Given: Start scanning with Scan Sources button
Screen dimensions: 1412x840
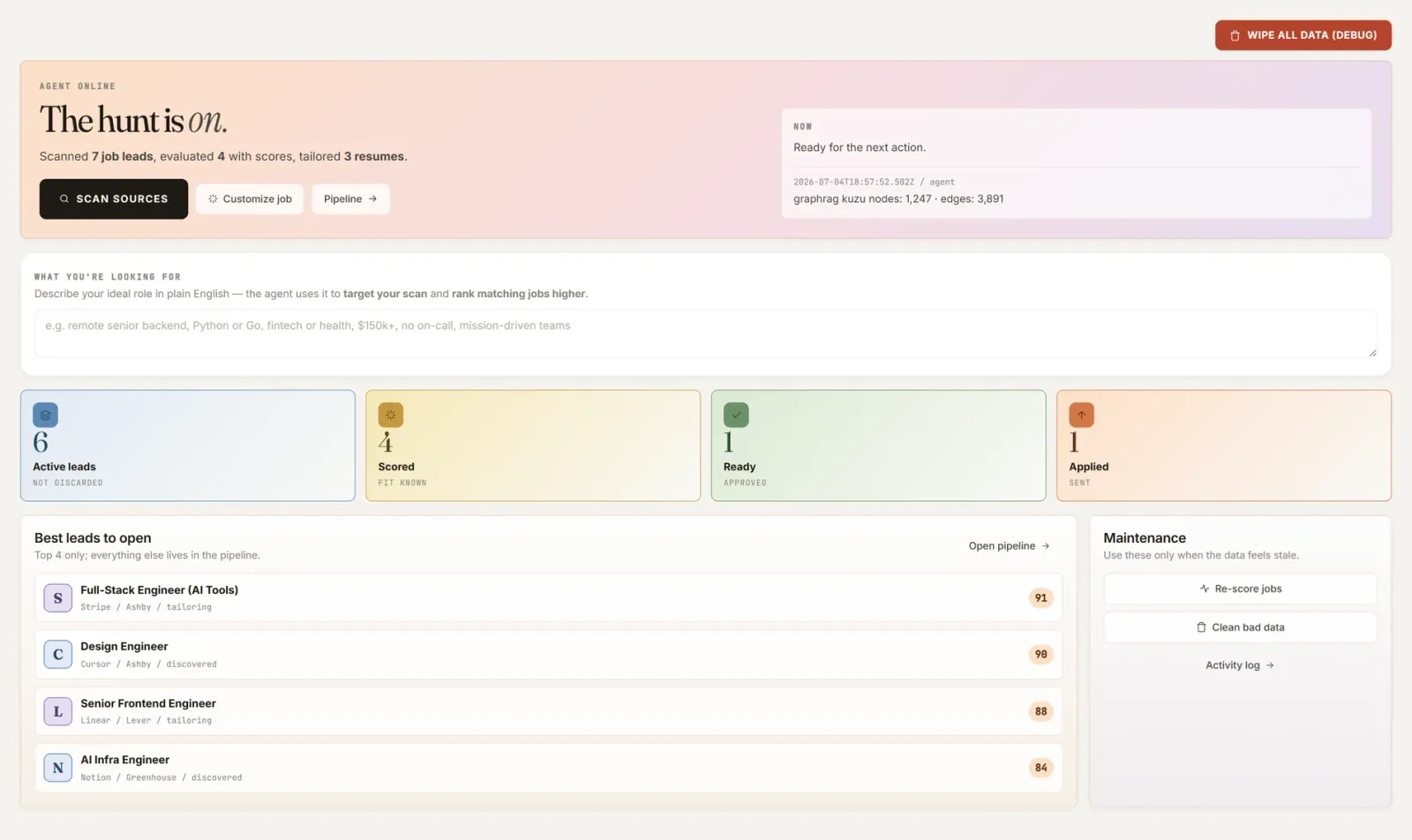Looking at the screenshot, I should [x=113, y=199].
